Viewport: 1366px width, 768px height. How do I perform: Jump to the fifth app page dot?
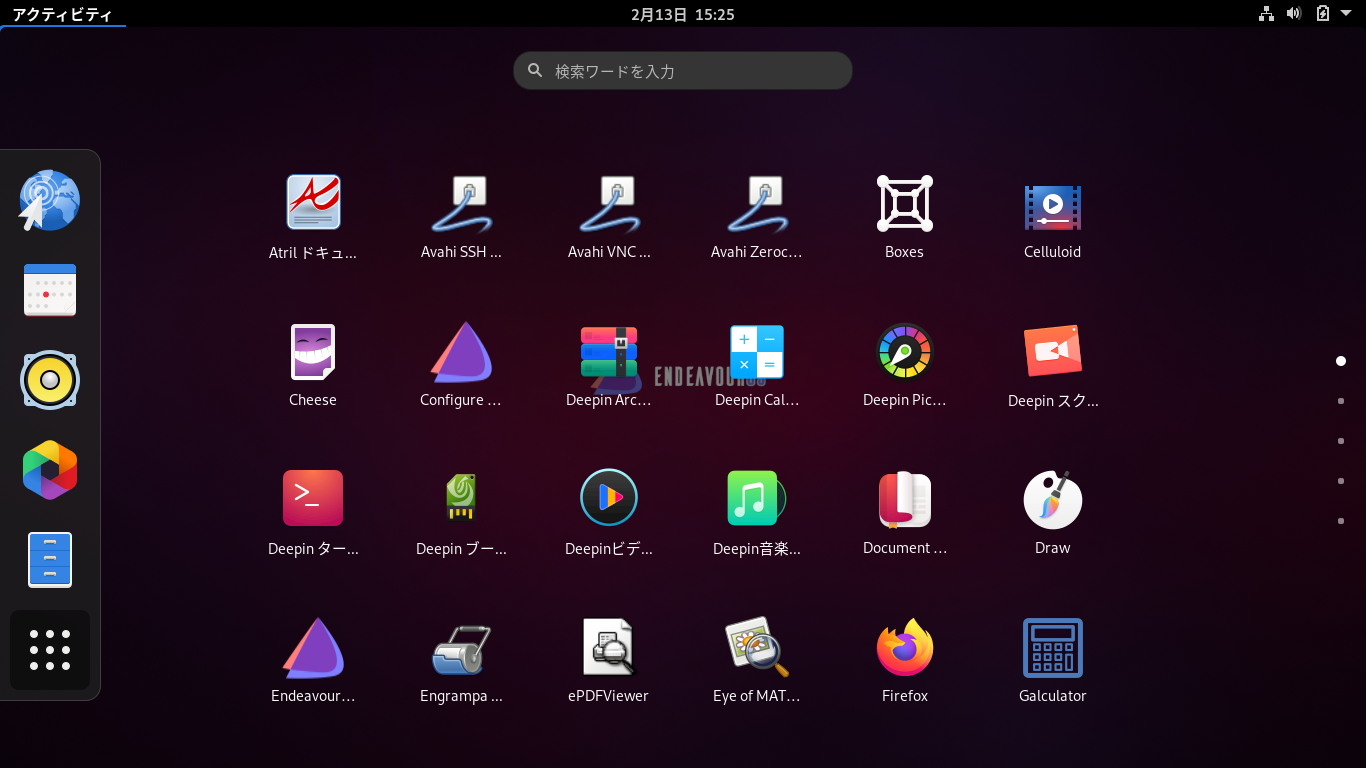tap(1341, 521)
